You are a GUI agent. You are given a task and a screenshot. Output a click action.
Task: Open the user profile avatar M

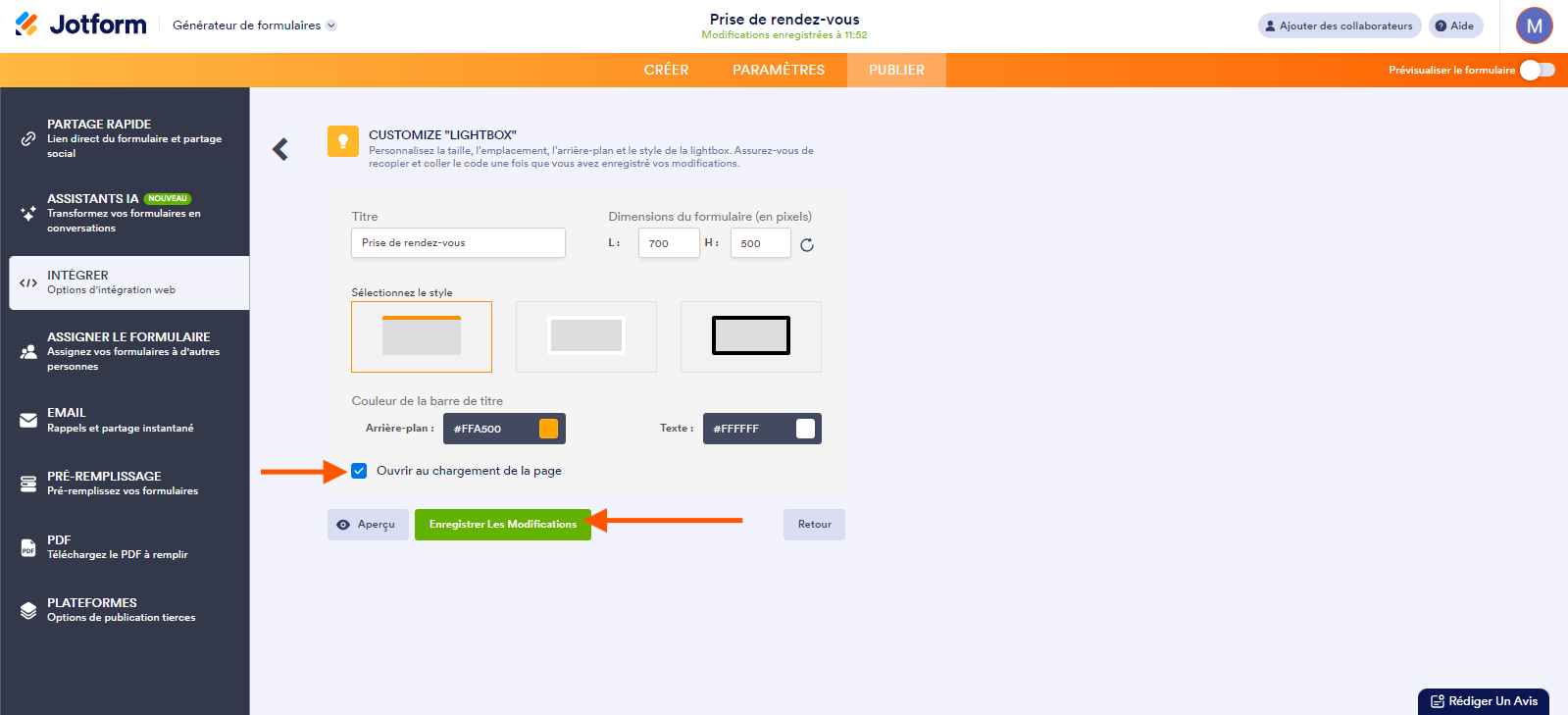(x=1534, y=26)
